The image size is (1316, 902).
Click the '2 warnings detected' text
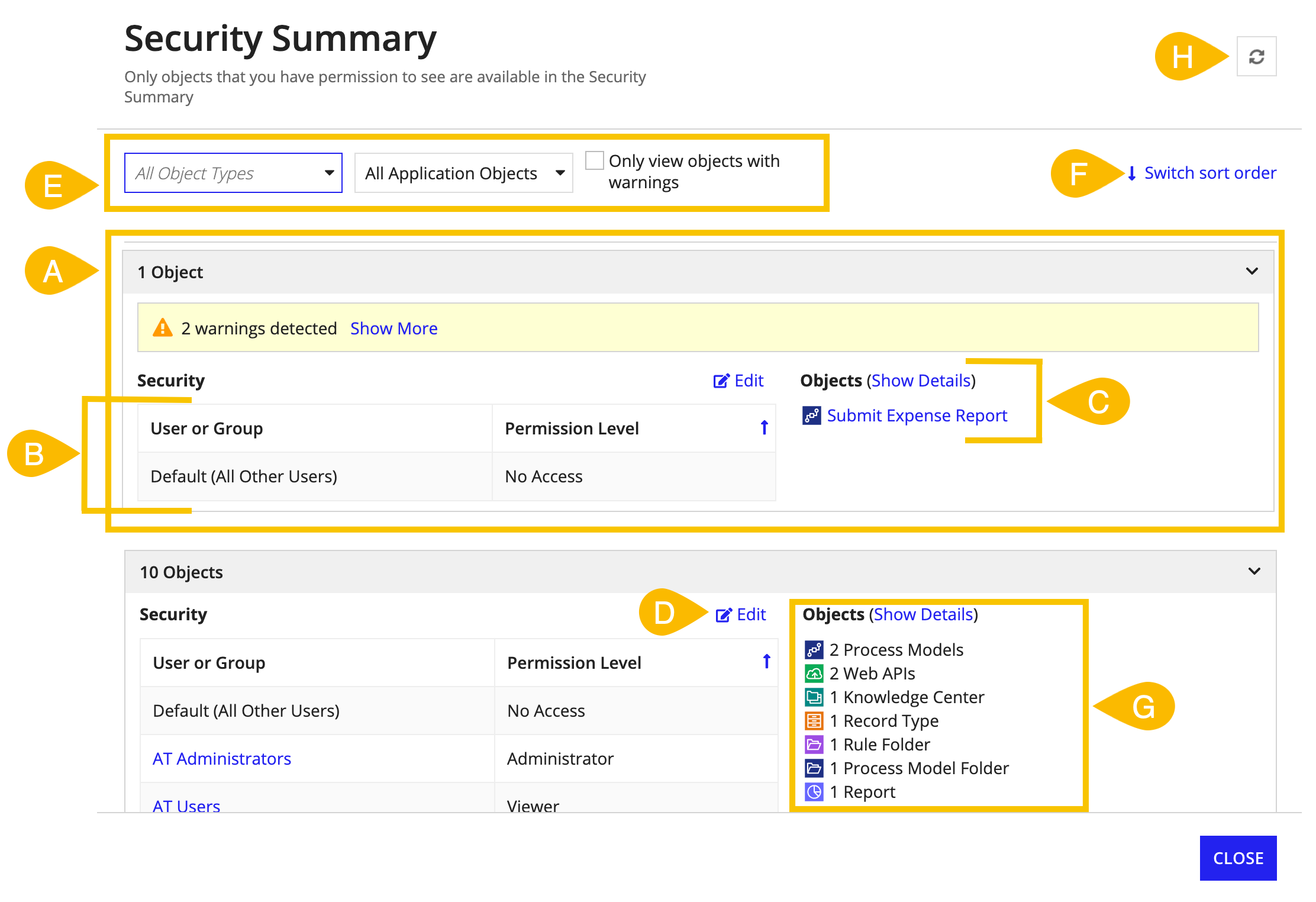point(259,328)
